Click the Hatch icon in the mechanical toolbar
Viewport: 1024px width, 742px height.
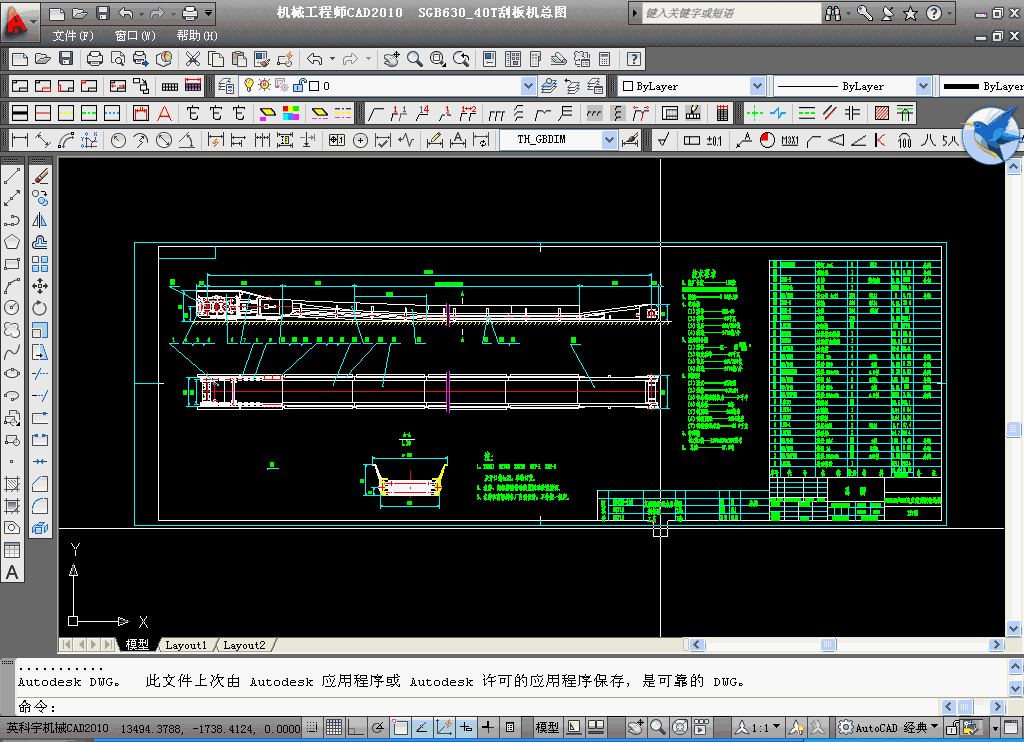[882, 113]
